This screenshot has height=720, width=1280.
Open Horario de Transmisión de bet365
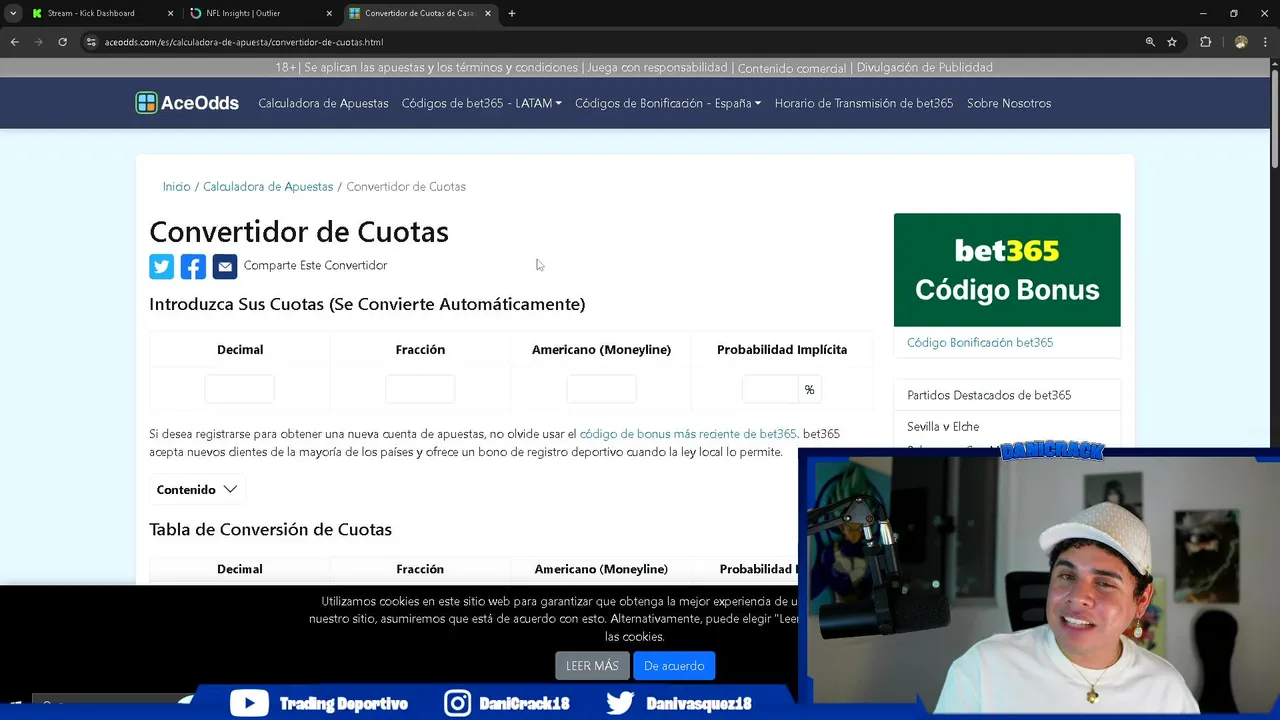[x=864, y=103]
